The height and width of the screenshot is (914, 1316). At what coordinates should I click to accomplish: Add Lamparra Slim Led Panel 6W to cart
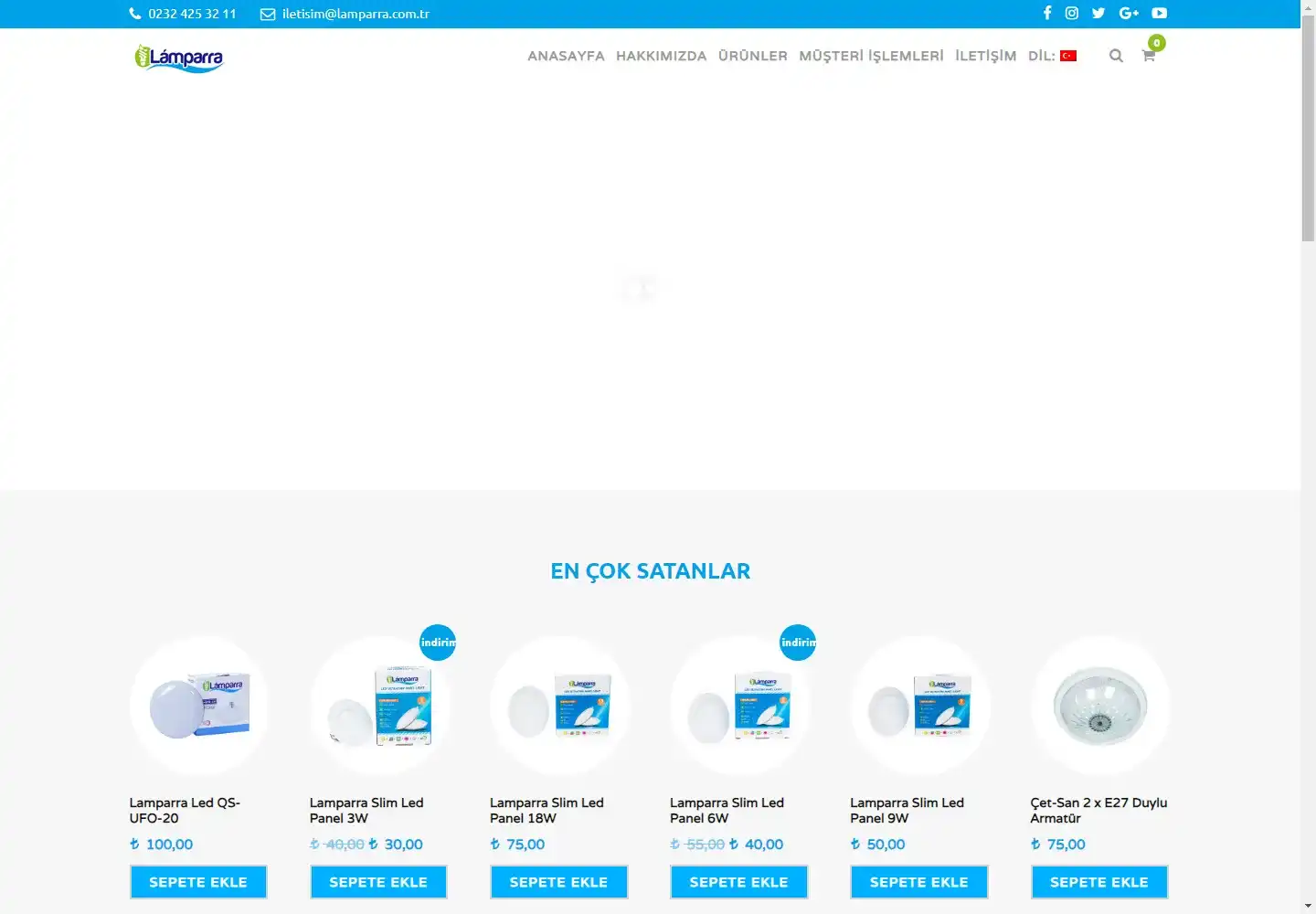[738, 882]
